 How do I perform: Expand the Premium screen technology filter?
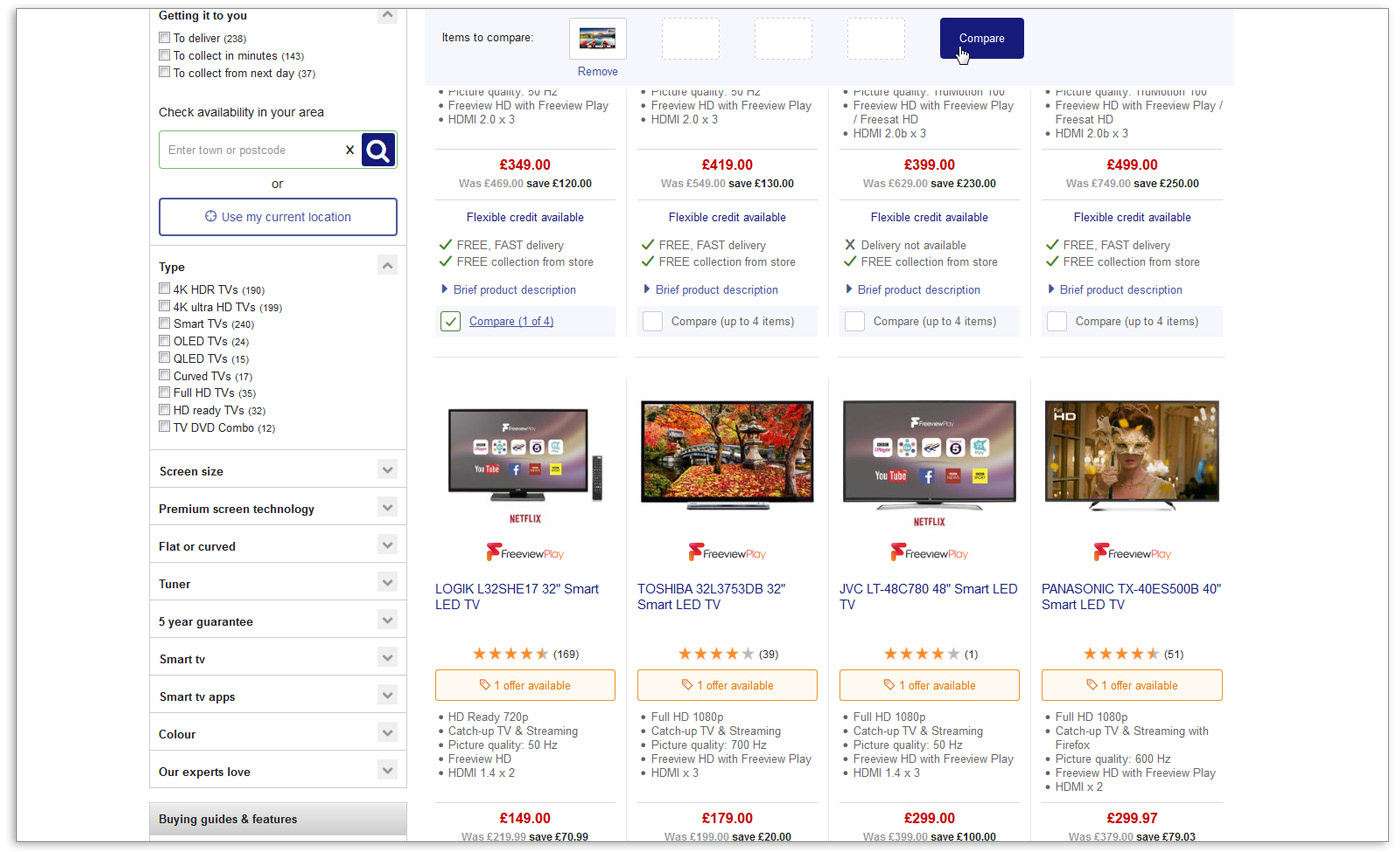pyautogui.click(x=387, y=507)
